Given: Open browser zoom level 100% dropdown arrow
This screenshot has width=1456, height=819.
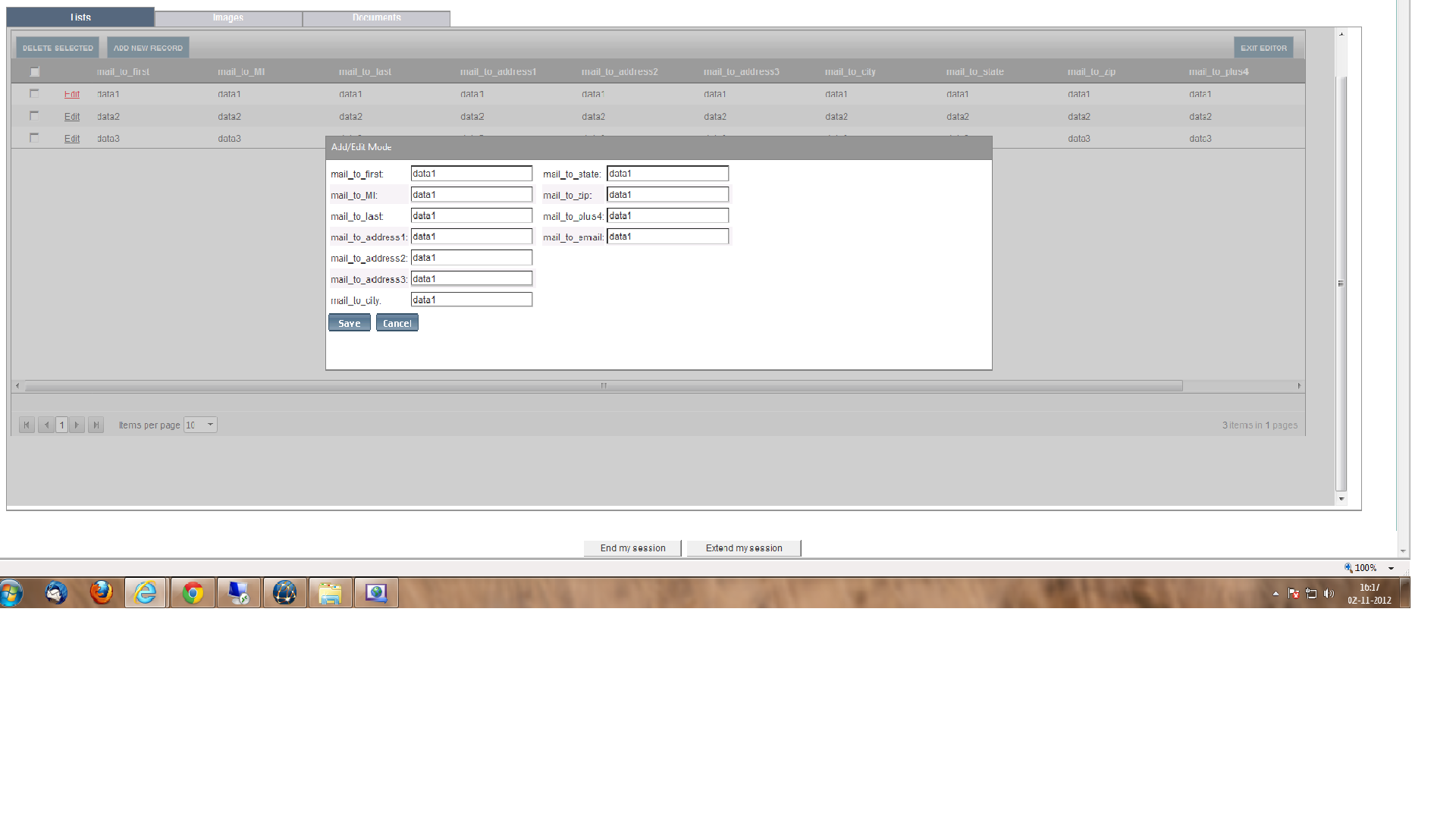Looking at the screenshot, I should pos(1391,568).
